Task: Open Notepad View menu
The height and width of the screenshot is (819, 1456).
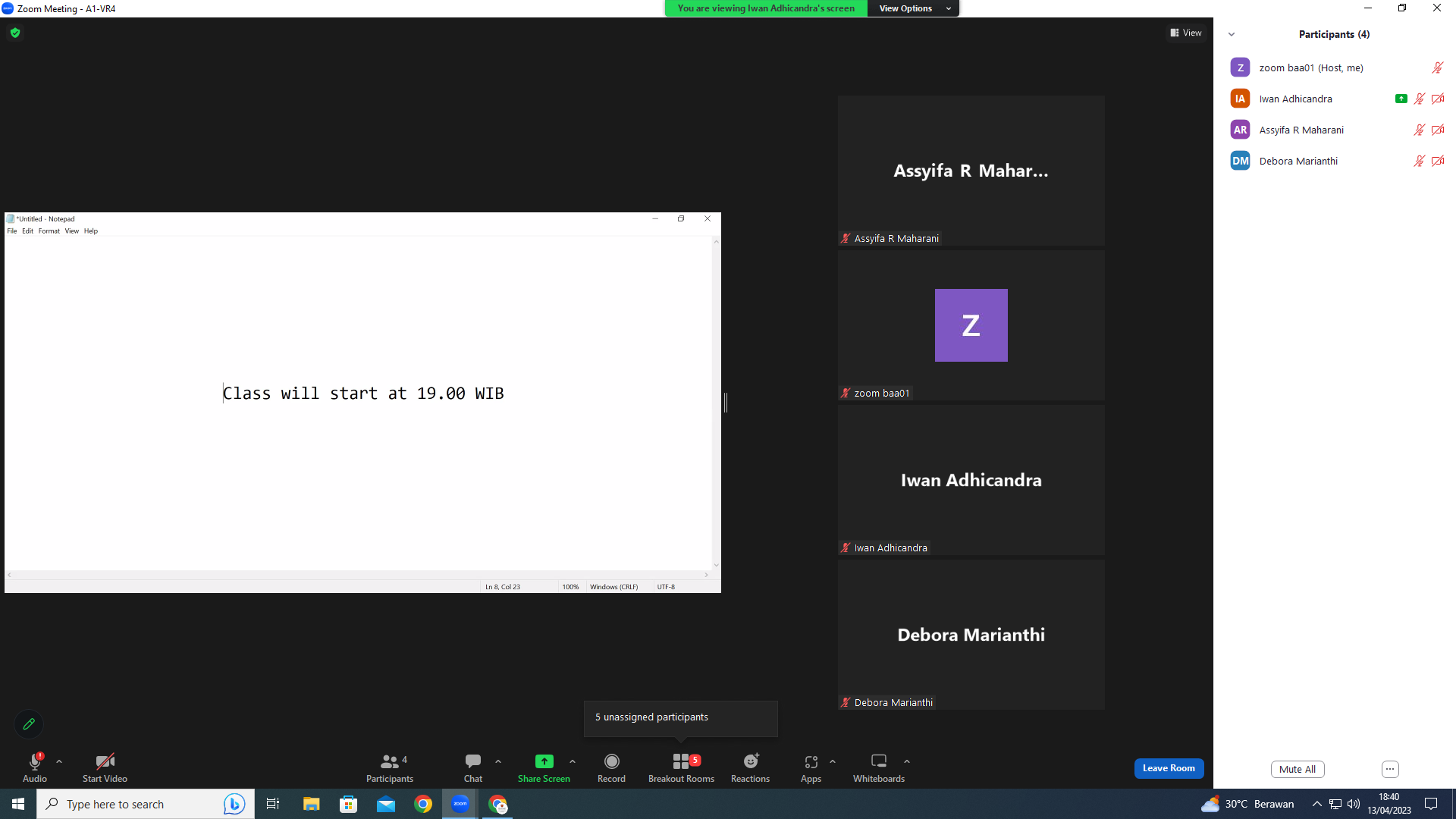Action: [x=72, y=231]
